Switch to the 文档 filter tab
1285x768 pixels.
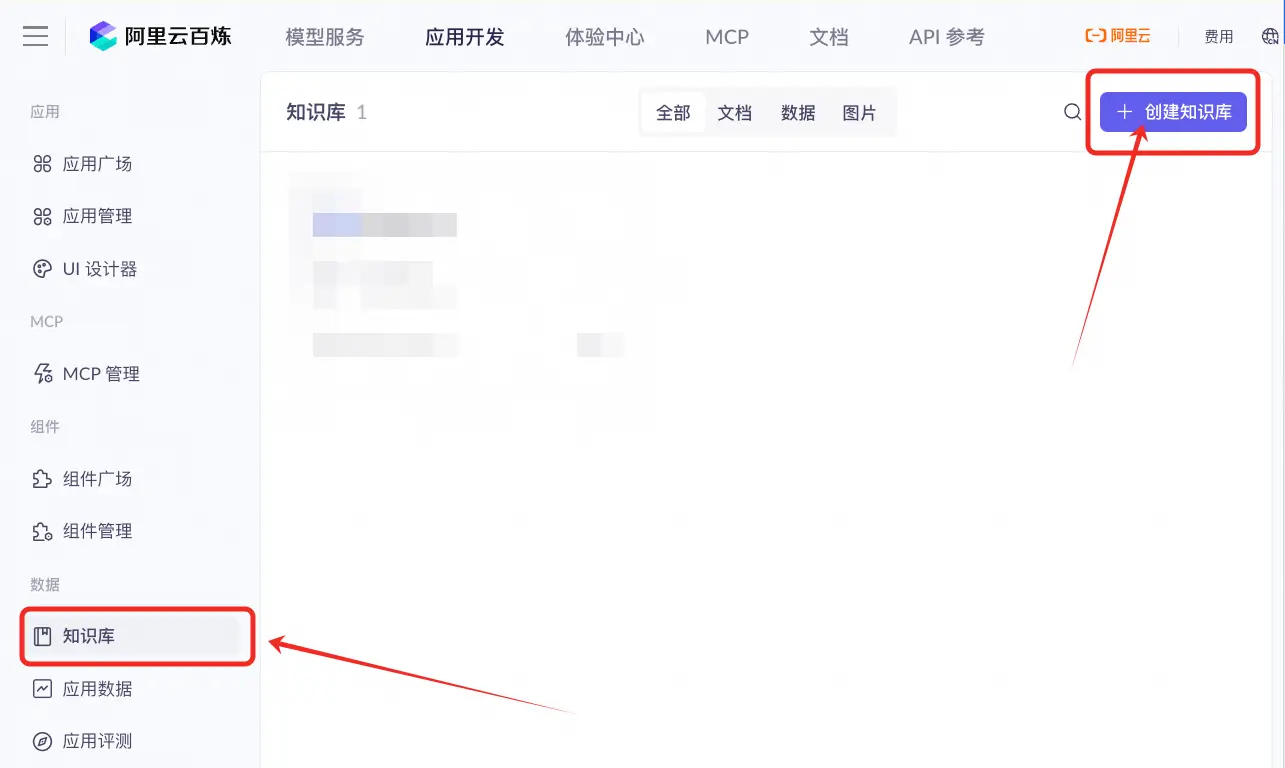click(735, 113)
